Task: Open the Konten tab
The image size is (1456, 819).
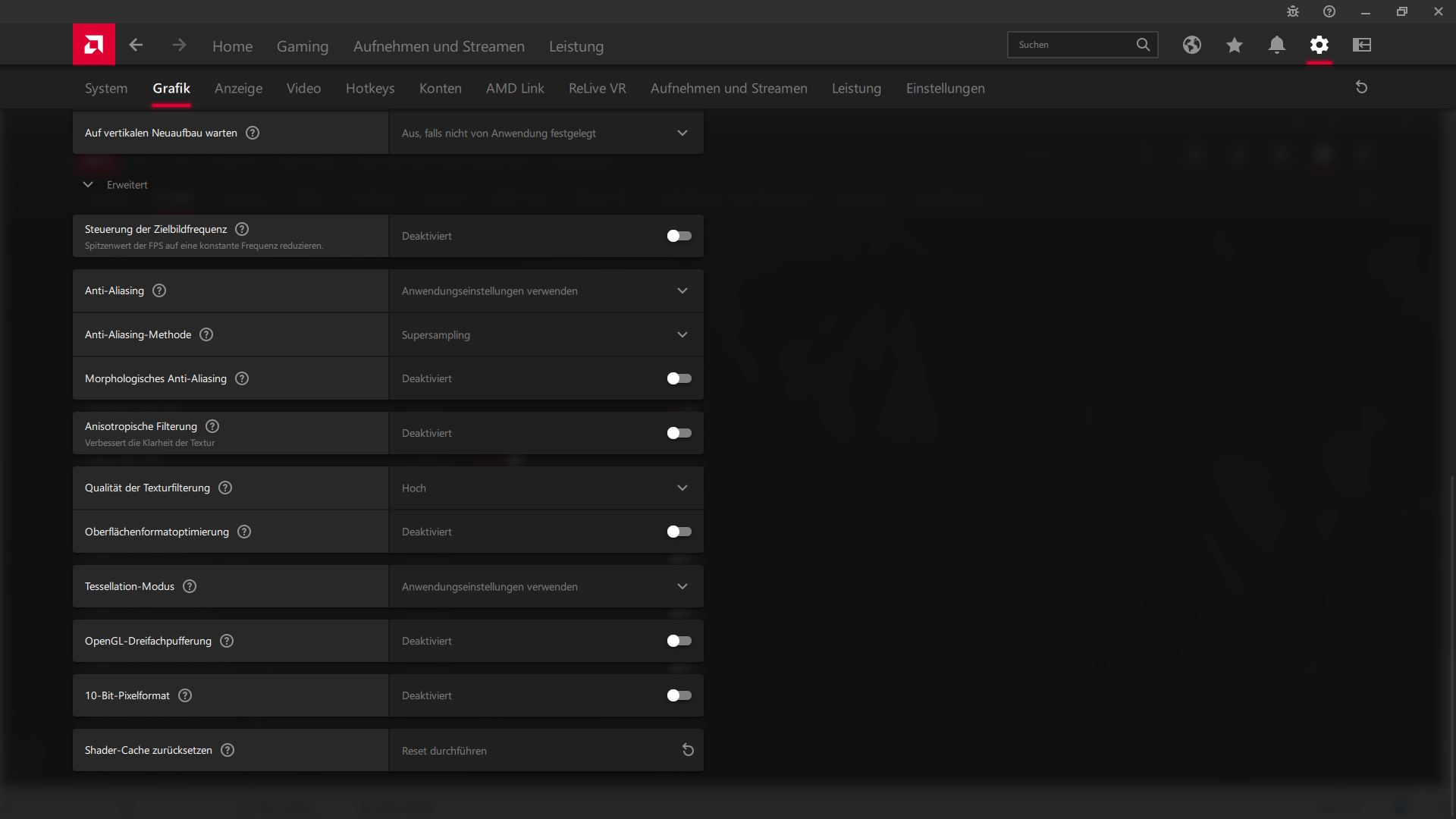Action: click(x=441, y=88)
